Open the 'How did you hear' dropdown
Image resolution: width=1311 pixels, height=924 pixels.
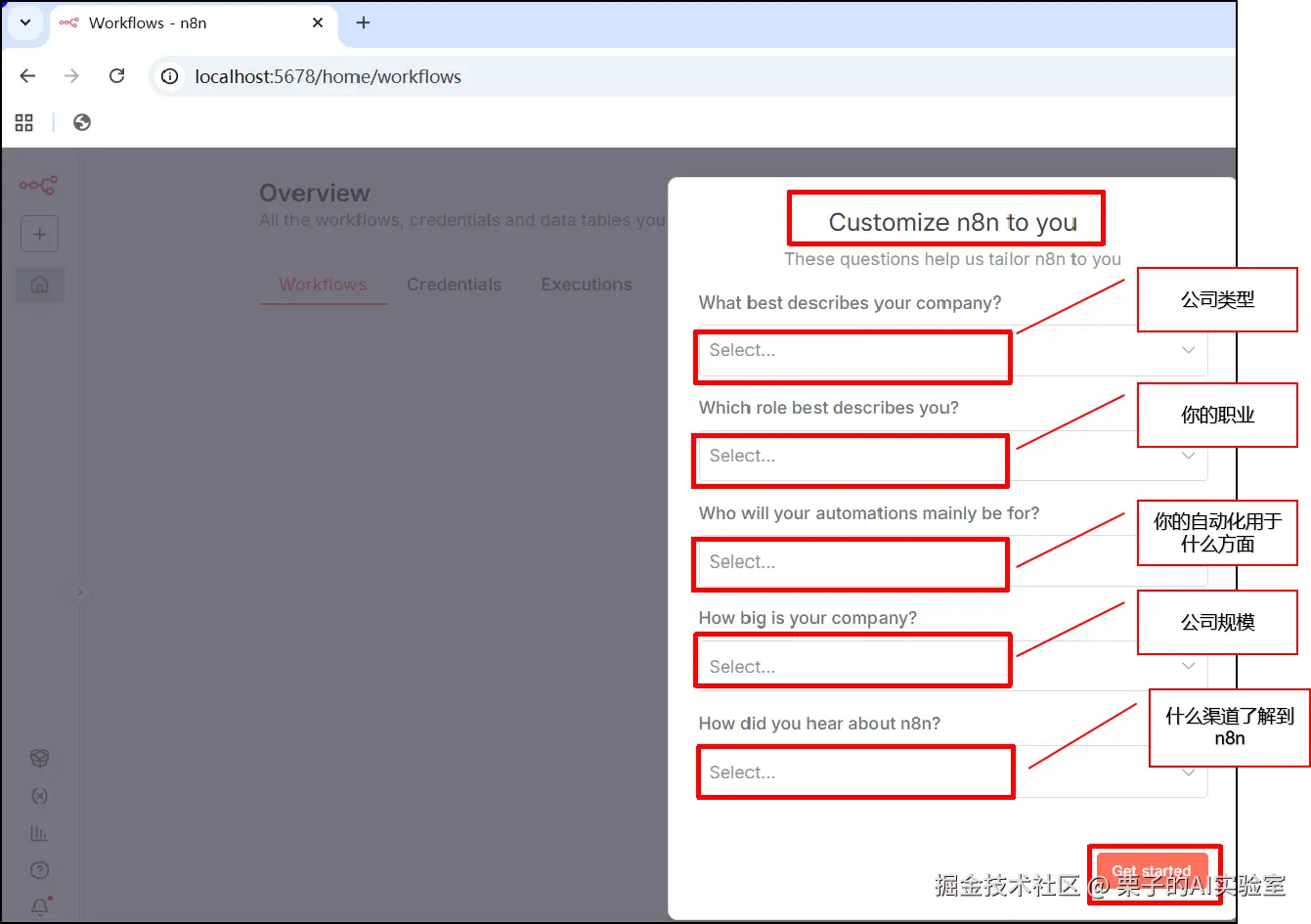coord(953,771)
